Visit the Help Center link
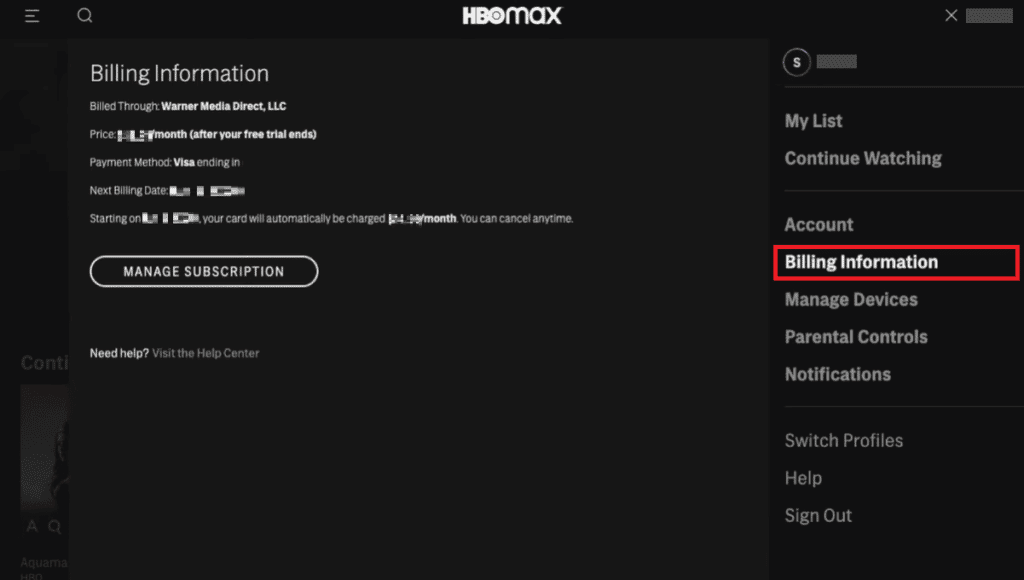The width and height of the screenshot is (1024, 580). [205, 353]
